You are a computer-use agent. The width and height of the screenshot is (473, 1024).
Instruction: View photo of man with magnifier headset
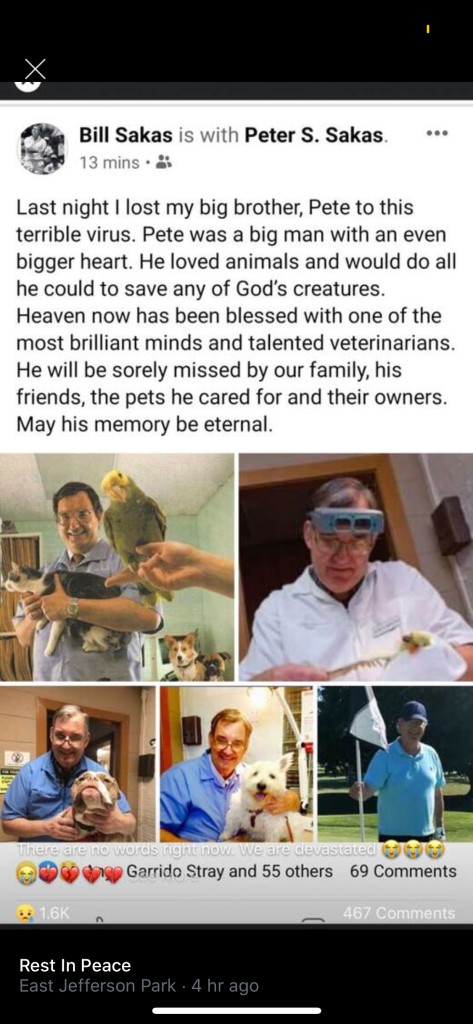tap(356, 568)
